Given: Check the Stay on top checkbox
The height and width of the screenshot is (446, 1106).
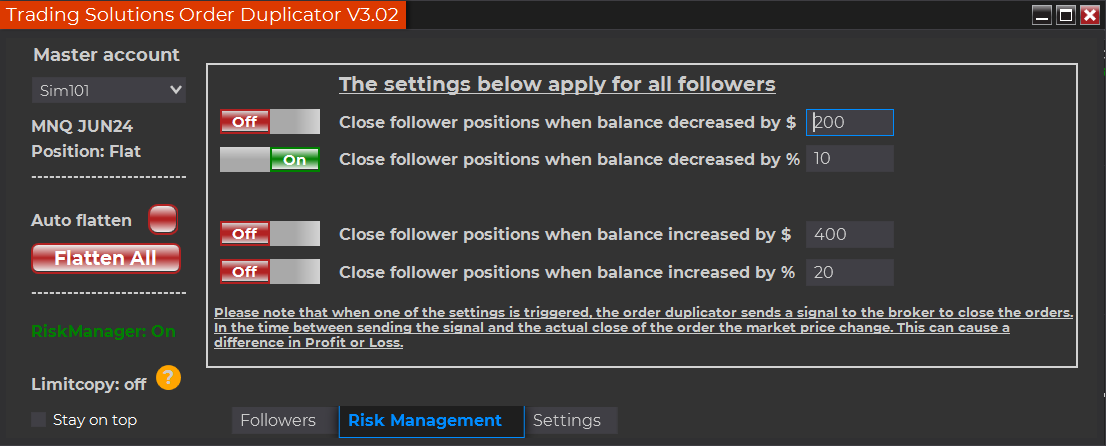Looking at the screenshot, I should pyautogui.click(x=39, y=420).
